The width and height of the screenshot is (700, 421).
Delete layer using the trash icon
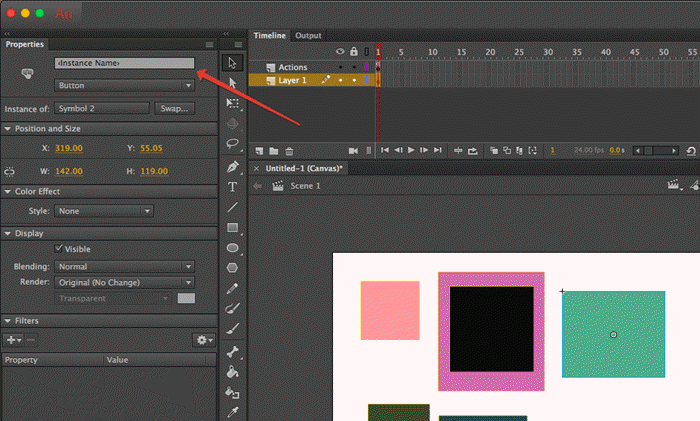(x=289, y=150)
